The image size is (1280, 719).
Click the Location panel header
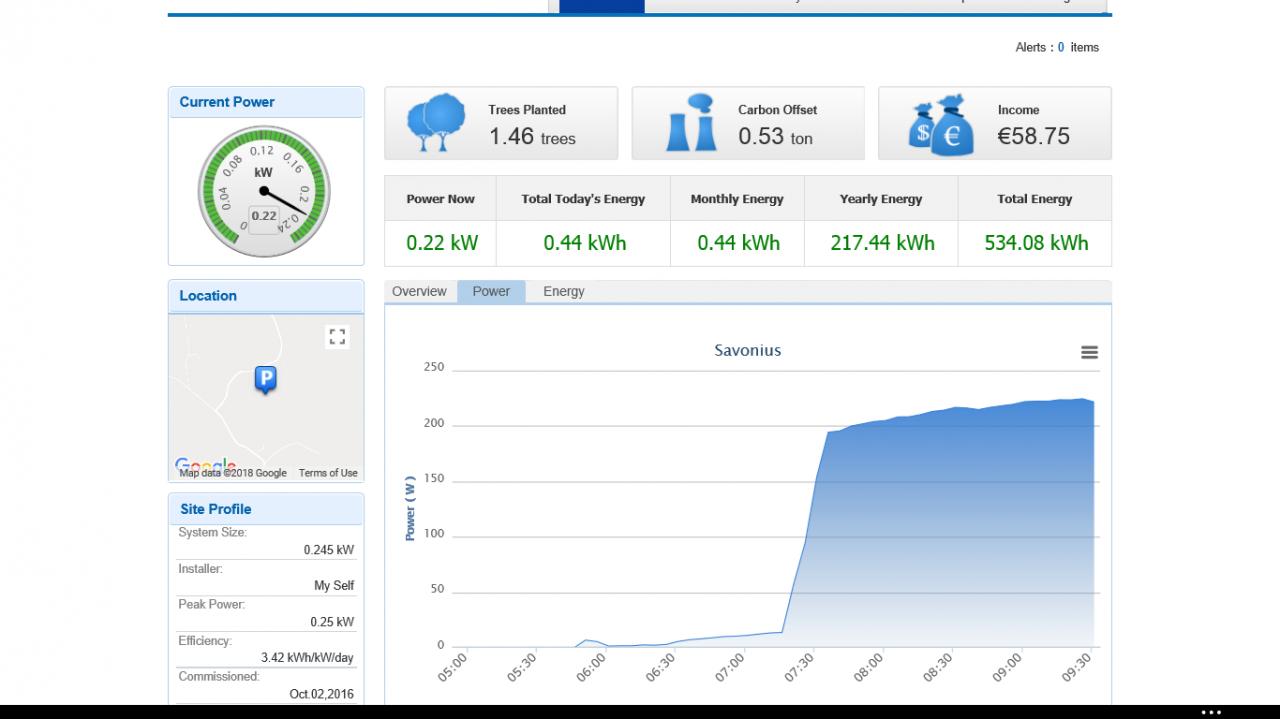coord(266,296)
